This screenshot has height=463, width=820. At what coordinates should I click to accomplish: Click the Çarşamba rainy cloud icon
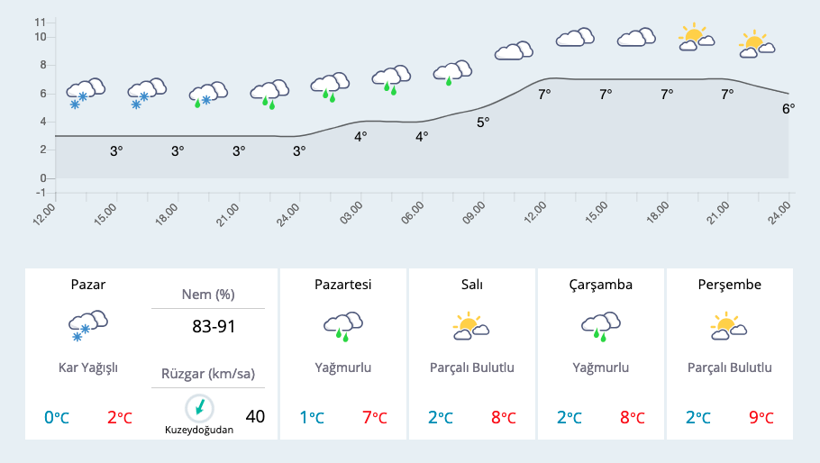pos(601,325)
